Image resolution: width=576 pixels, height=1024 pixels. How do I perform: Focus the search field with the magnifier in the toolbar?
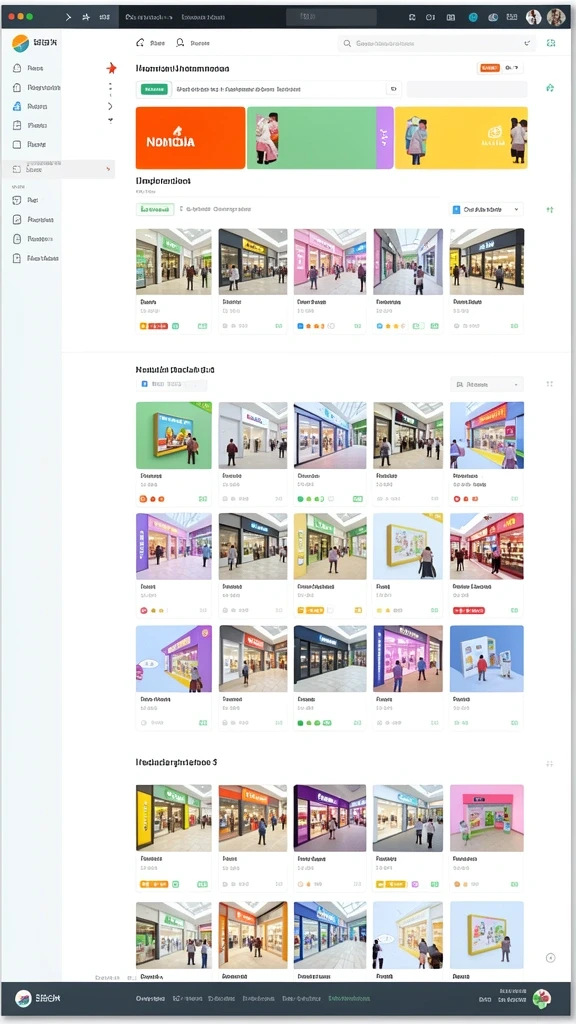[436, 43]
